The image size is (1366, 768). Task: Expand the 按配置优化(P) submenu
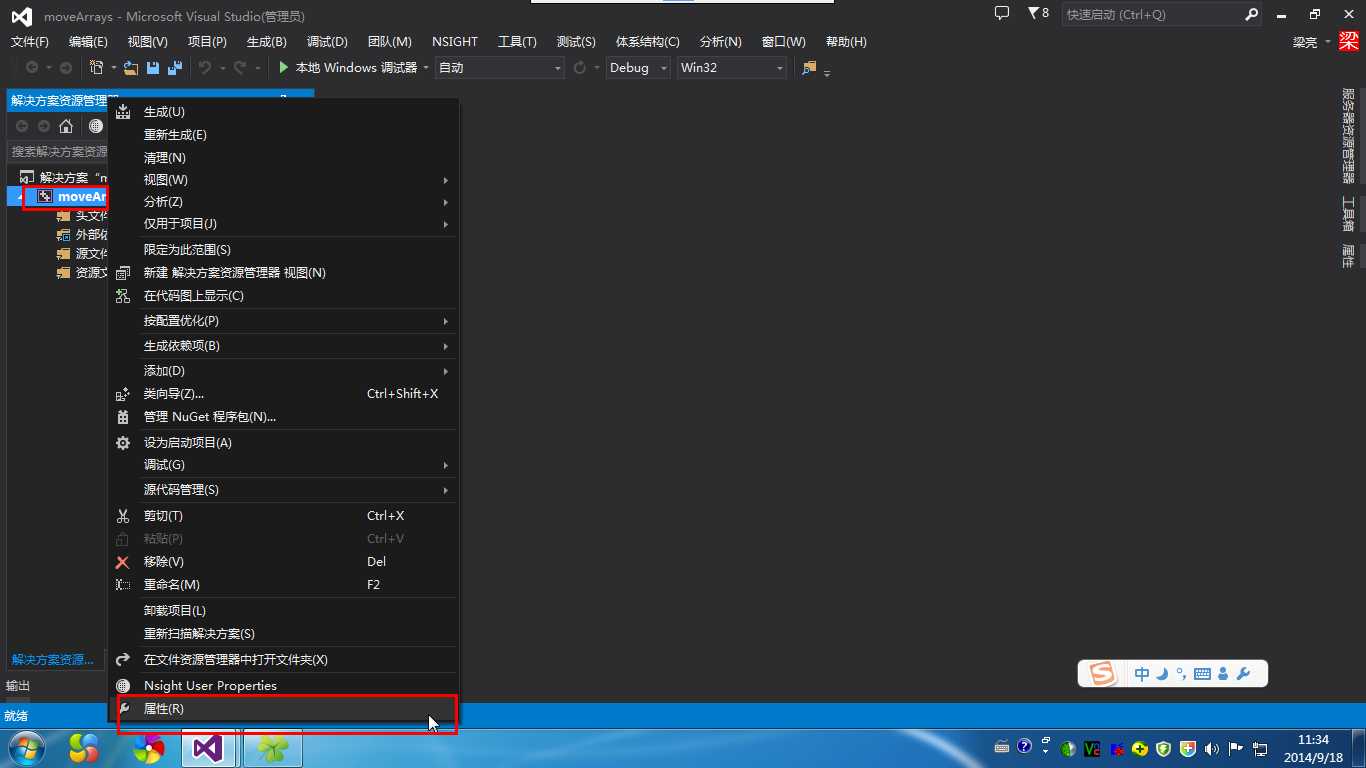(284, 321)
